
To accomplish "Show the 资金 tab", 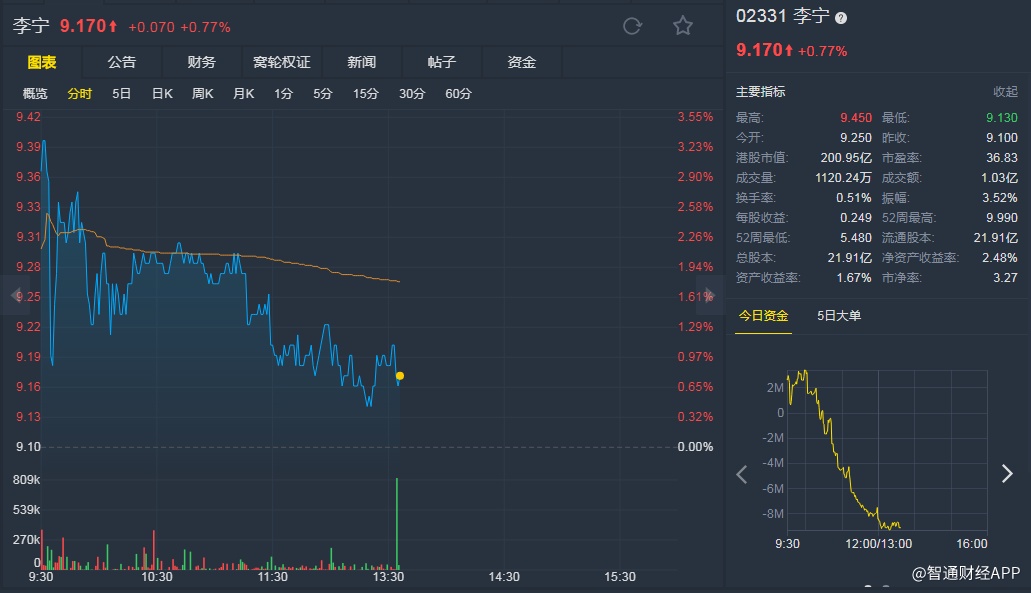I will click(x=522, y=62).
